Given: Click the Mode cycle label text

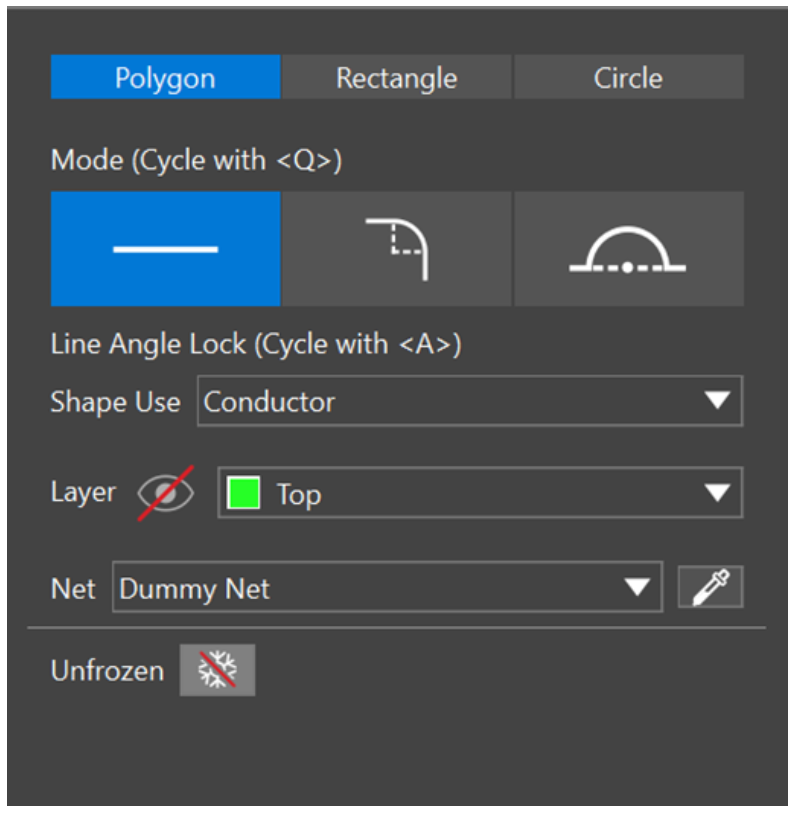Looking at the screenshot, I should tap(196, 160).
